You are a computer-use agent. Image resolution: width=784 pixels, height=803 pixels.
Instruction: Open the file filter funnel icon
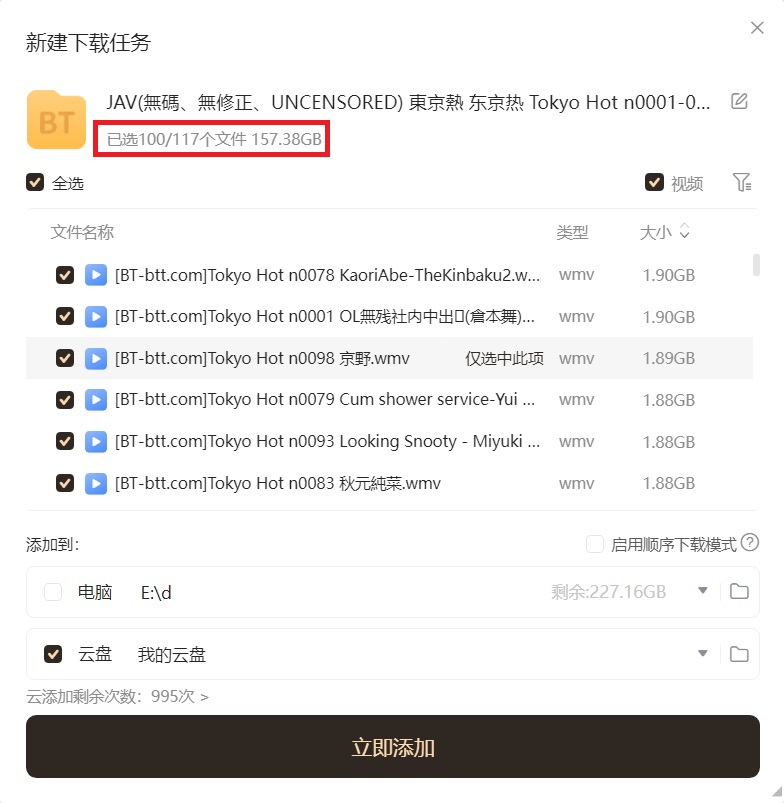742,182
